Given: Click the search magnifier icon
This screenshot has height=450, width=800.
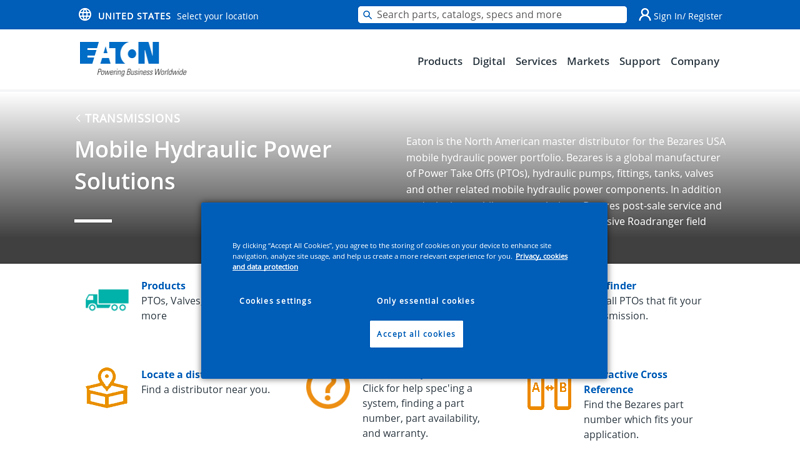Looking at the screenshot, I should 367,15.
